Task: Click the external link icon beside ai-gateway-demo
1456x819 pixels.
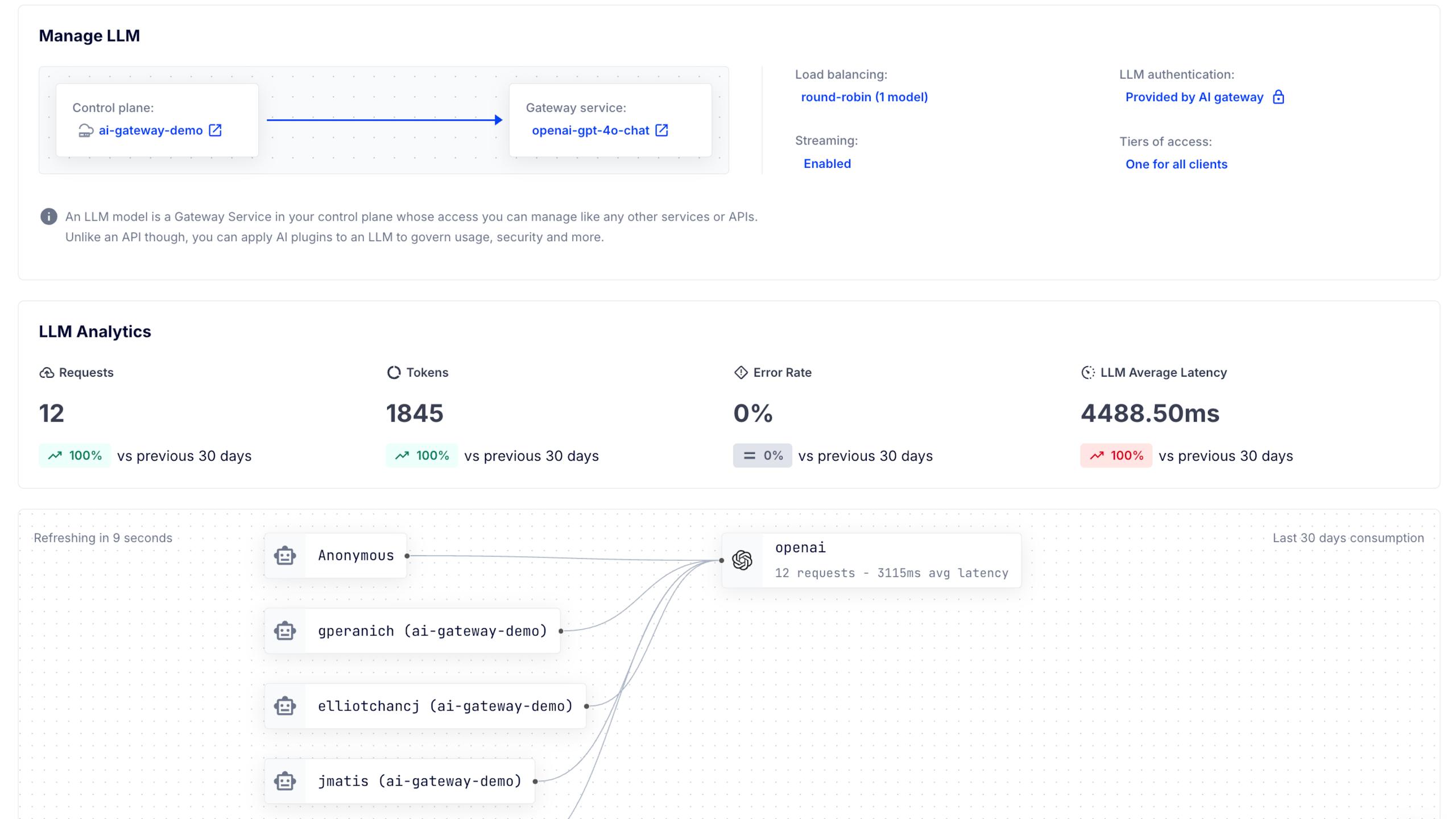Action: tap(215, 130)
